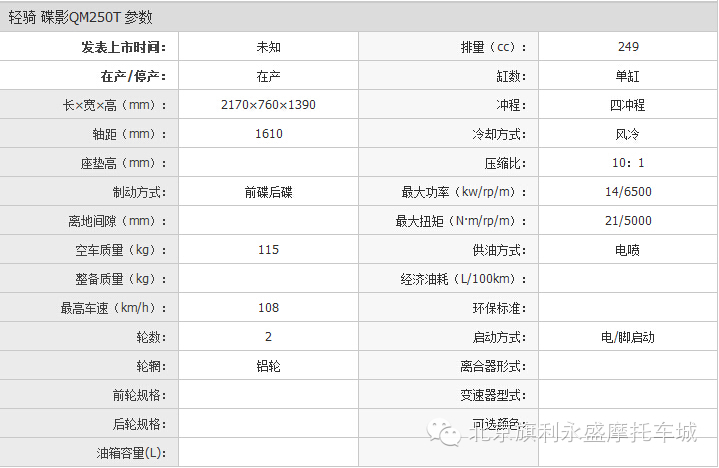Click the compression ratio value 10: 1
719x468 pixels.
point(628,163)
